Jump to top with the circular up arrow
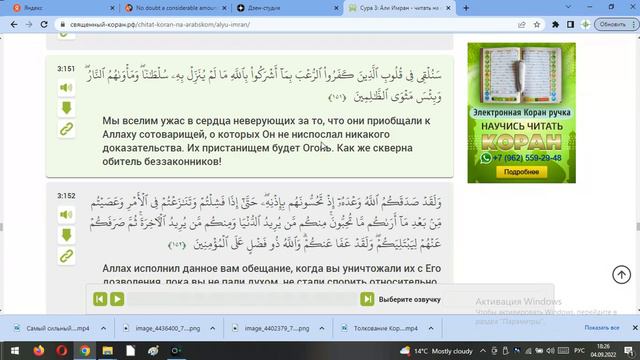The height and width of the screenshot is (360, 640). click(x=621, y=274)
